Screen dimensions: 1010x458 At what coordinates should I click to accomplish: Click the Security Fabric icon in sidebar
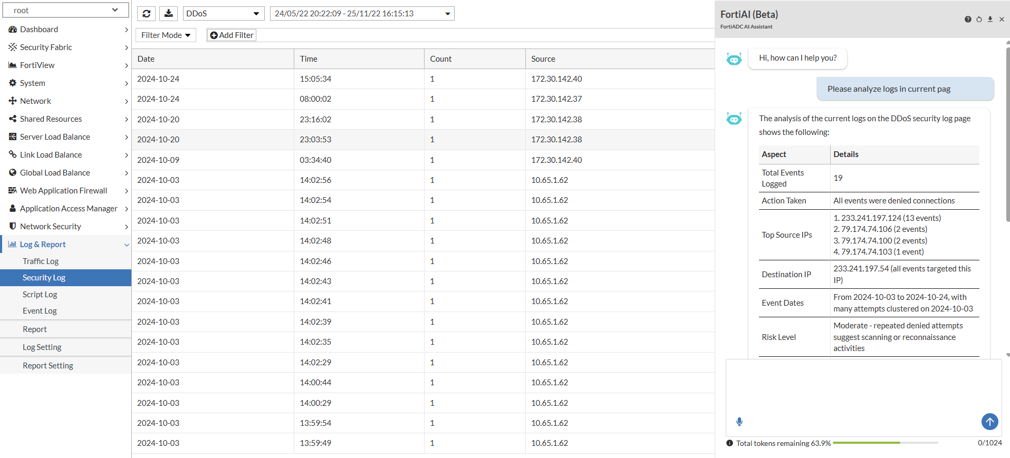(x=13, y=48)
